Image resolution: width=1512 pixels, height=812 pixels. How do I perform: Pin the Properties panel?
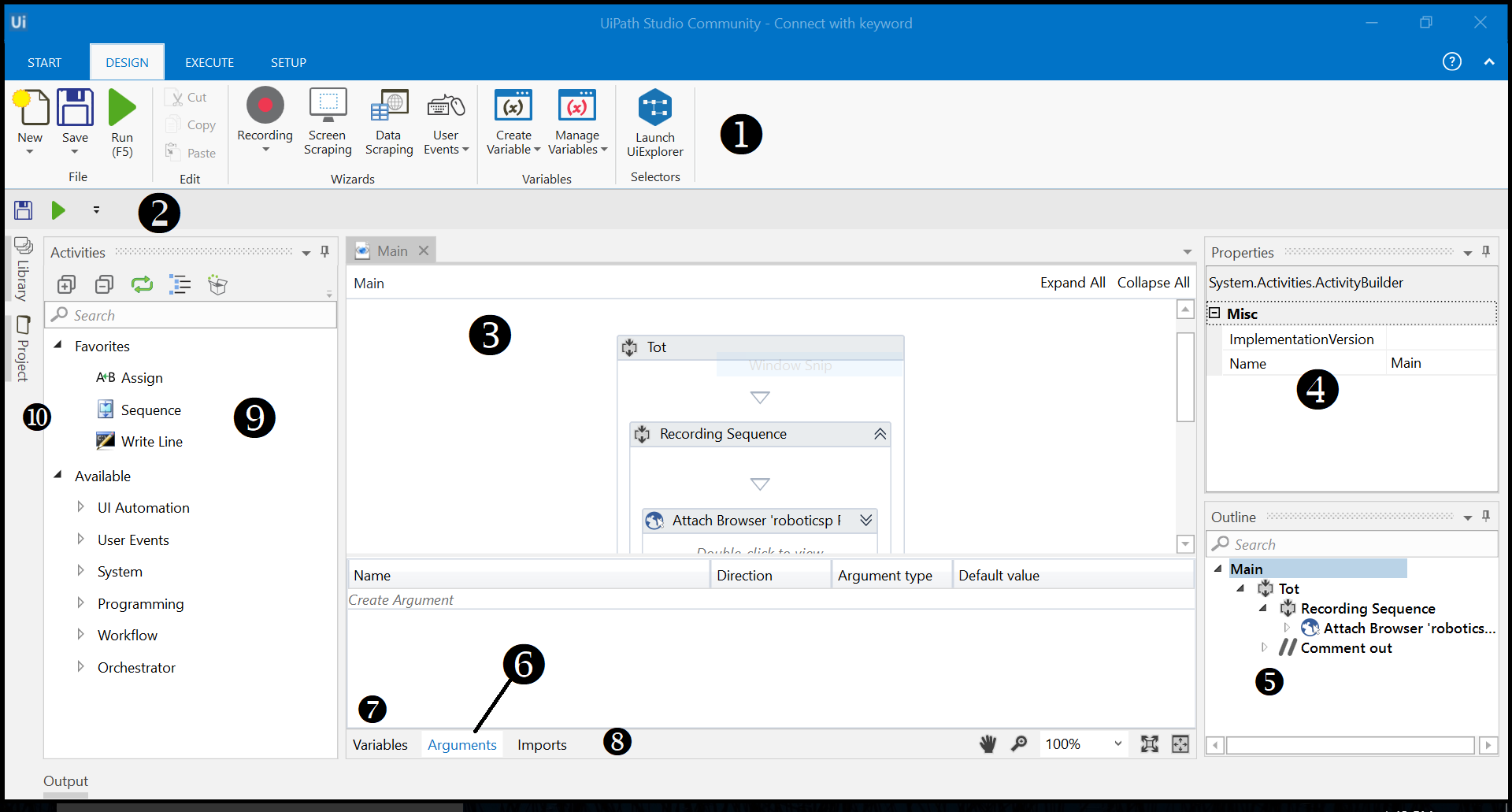(1486, 251)
